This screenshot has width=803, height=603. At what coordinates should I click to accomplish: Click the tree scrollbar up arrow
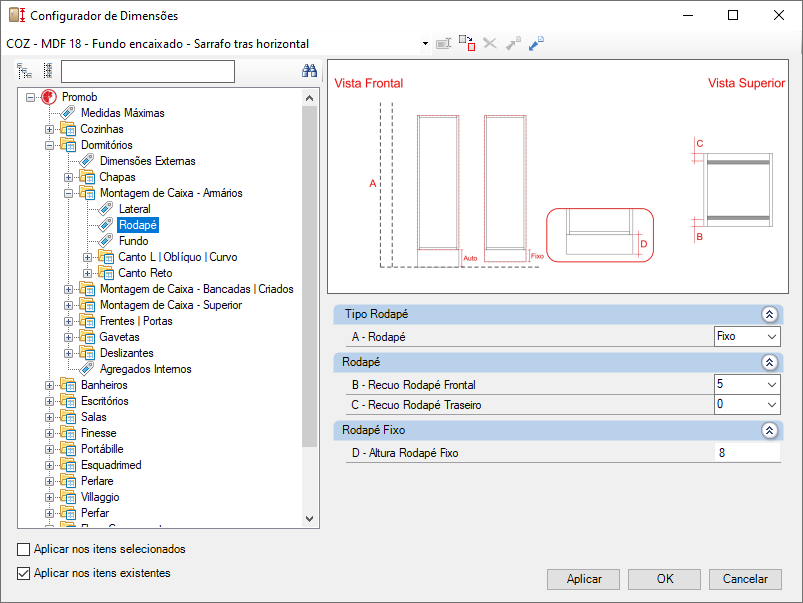click(309, 98)
